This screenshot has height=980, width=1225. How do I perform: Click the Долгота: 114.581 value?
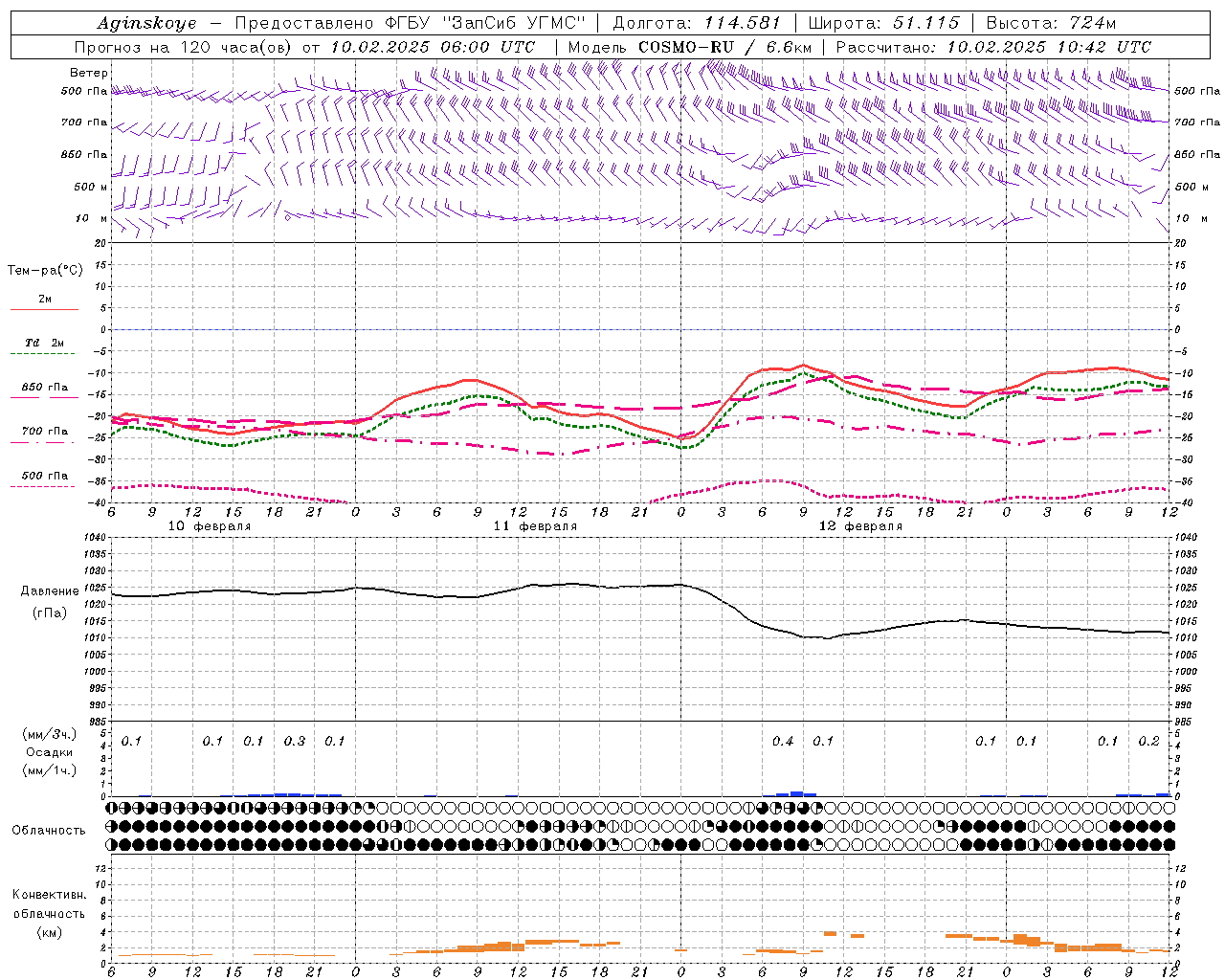(697, 23)
